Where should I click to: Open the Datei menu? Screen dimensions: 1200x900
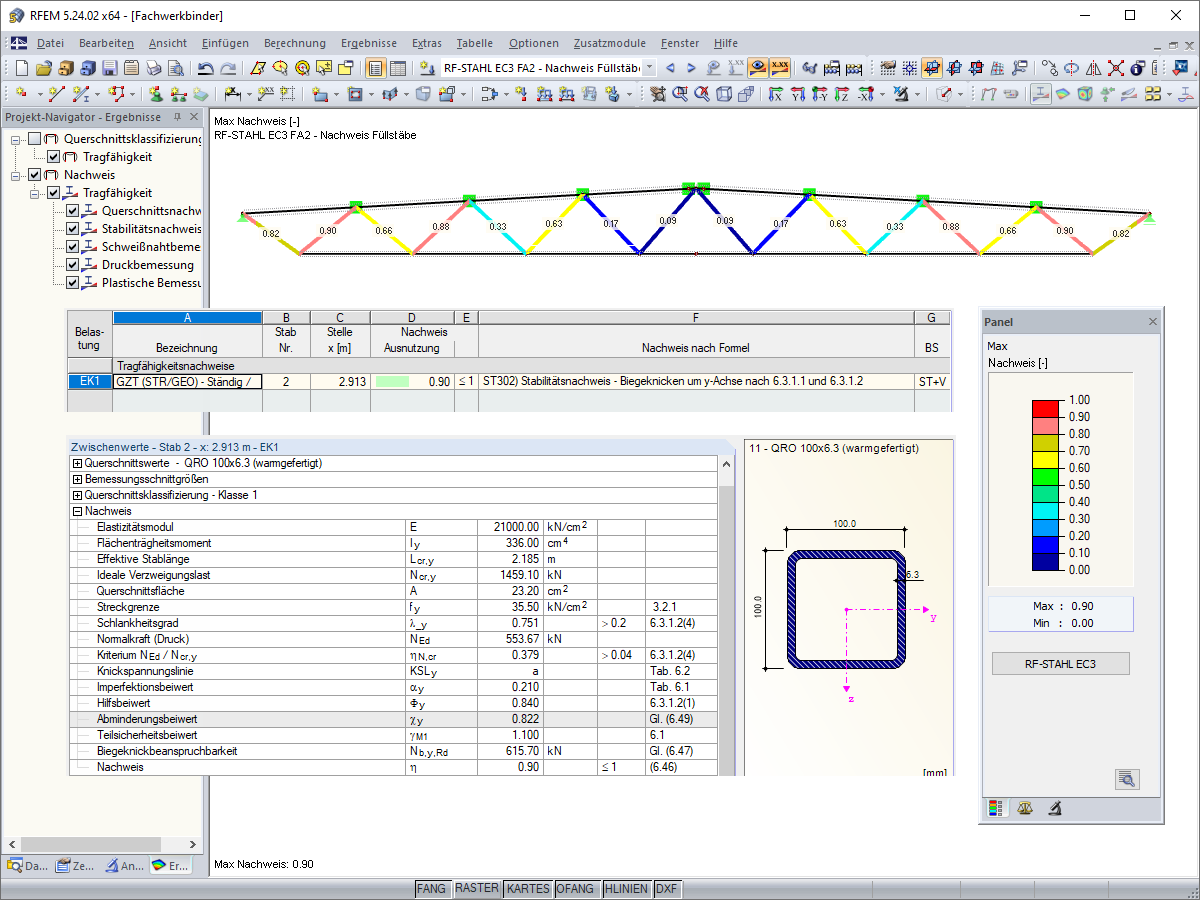50,43
